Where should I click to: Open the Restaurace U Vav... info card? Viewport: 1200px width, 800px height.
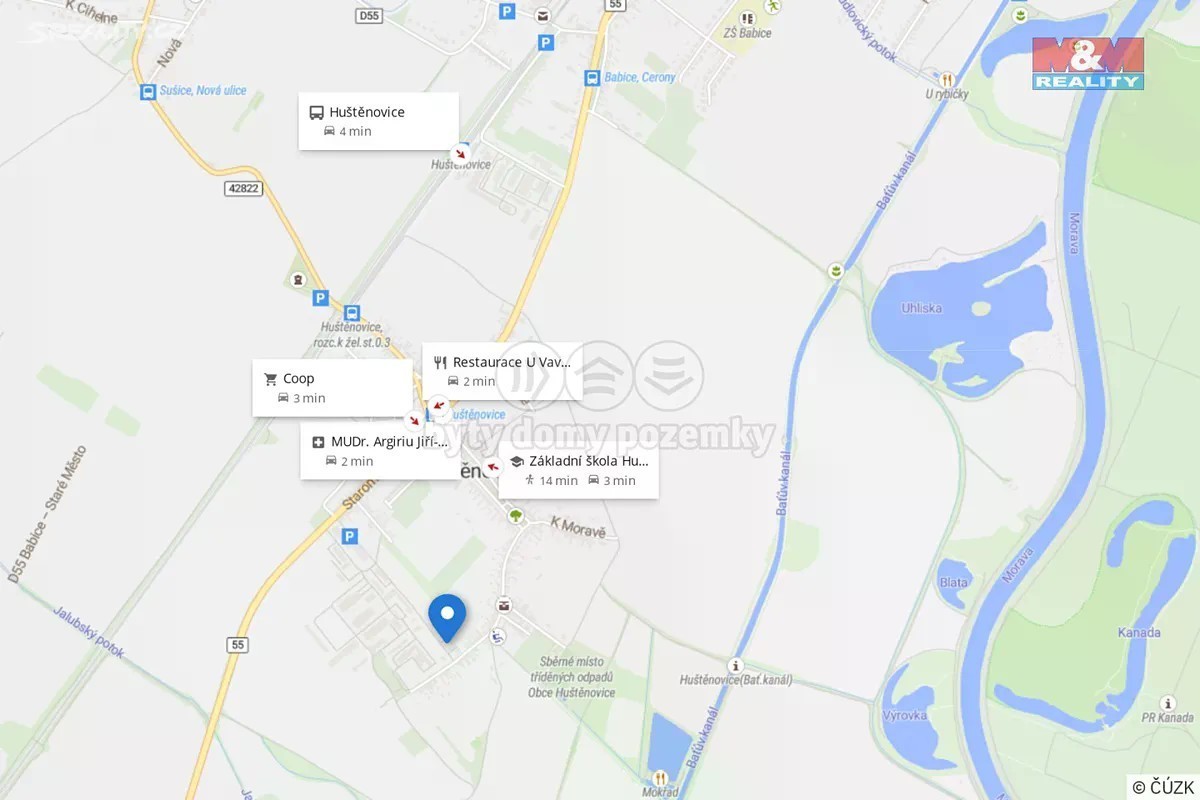click(502, 371)
